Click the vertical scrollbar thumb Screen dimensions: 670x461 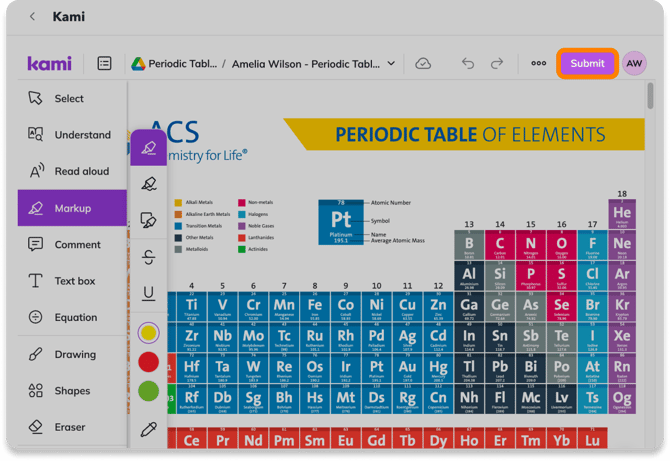tap(650, 96)
